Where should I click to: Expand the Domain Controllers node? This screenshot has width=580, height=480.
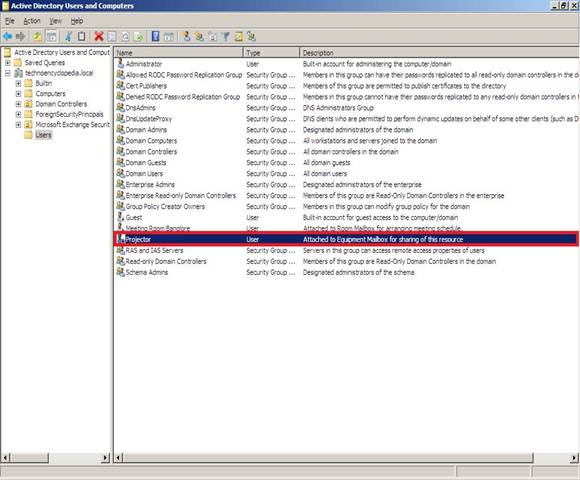tap(18, 104)
